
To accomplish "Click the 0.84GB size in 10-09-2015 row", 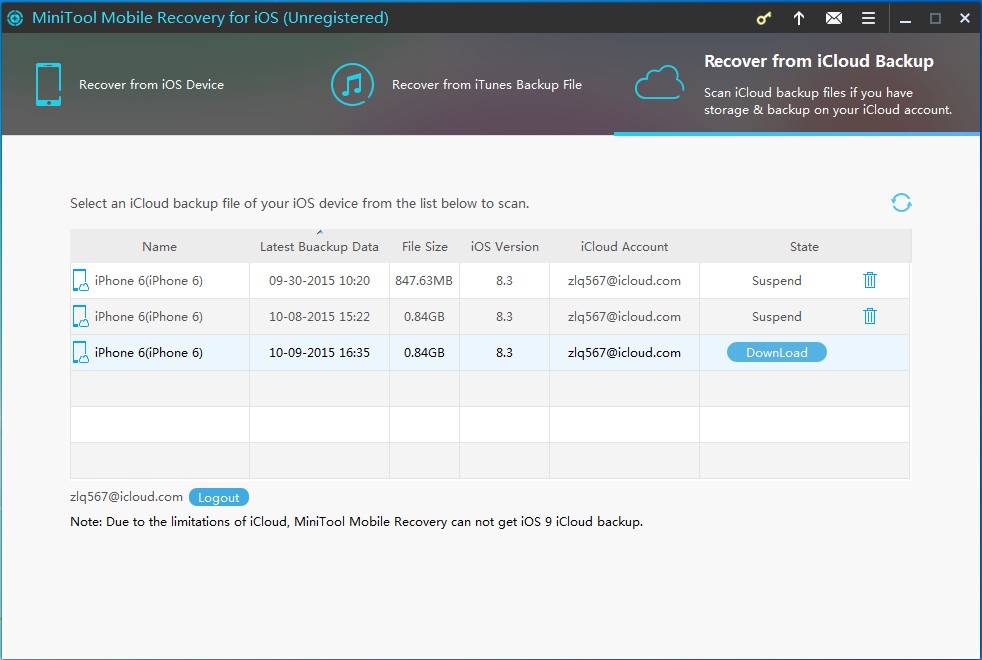I will 424,353.
